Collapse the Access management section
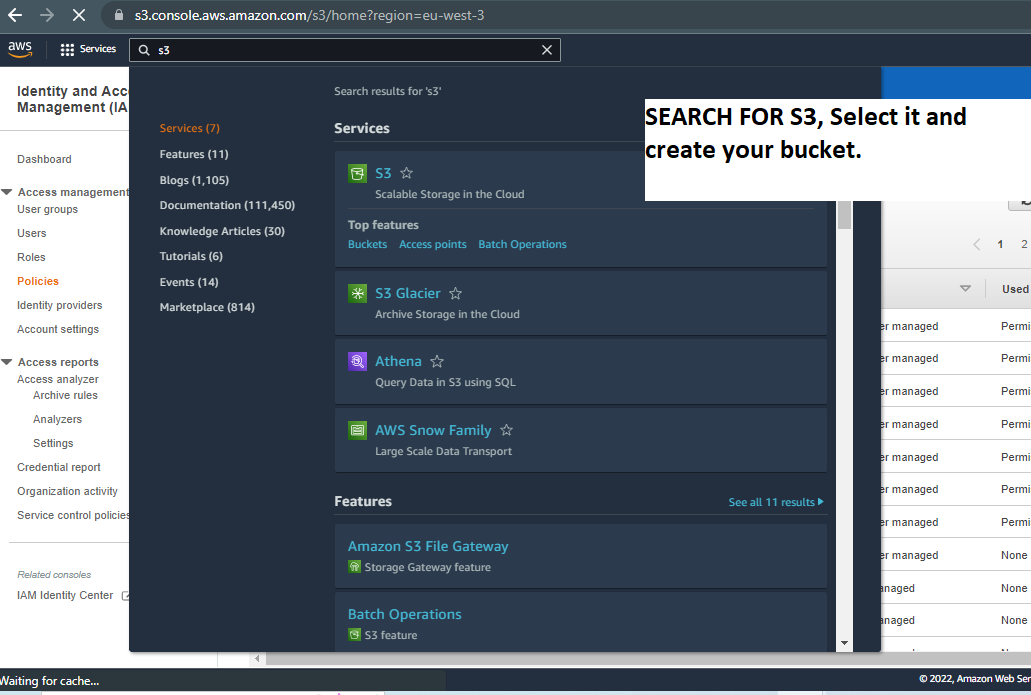 pos(7,192)
